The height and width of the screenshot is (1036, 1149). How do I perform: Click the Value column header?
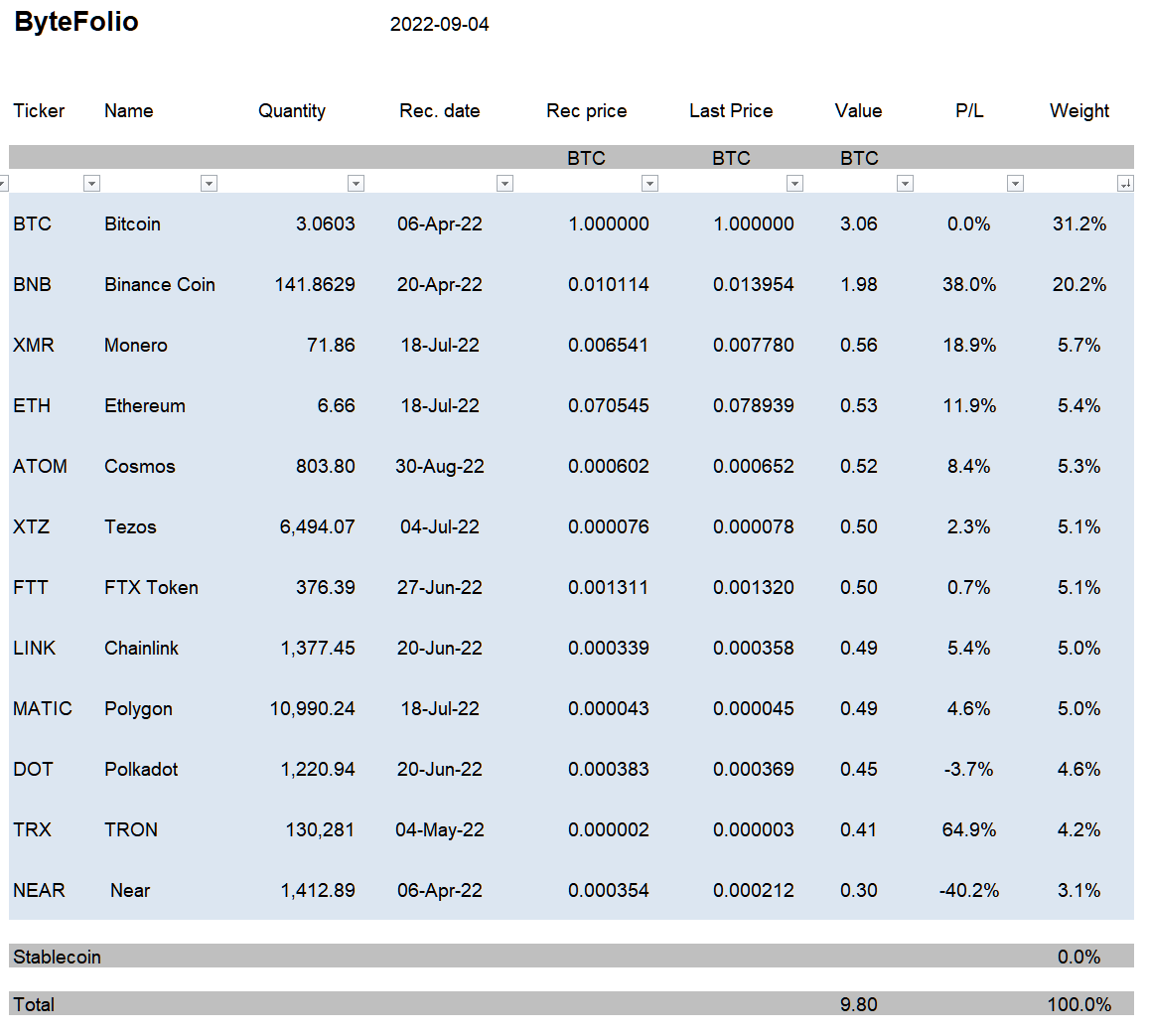(x=859, y=110)
